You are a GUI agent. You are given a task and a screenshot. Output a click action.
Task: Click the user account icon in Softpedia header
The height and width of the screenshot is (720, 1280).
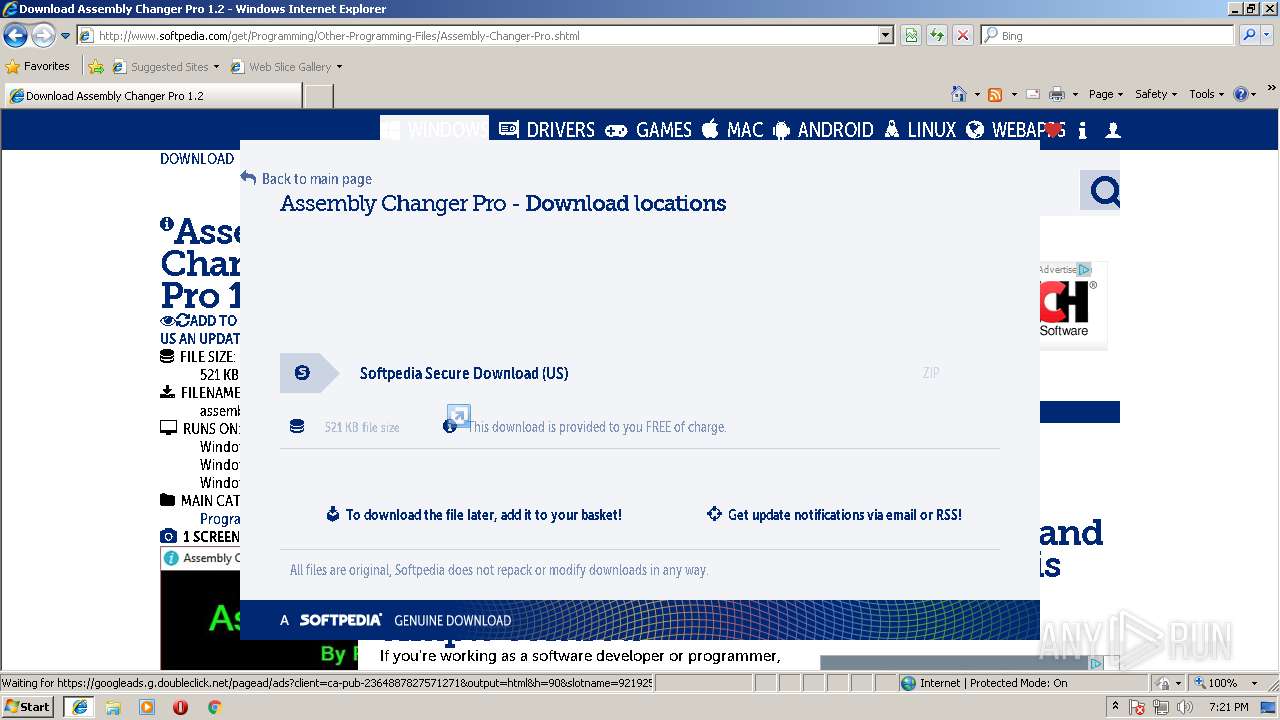click(1113, 131)
